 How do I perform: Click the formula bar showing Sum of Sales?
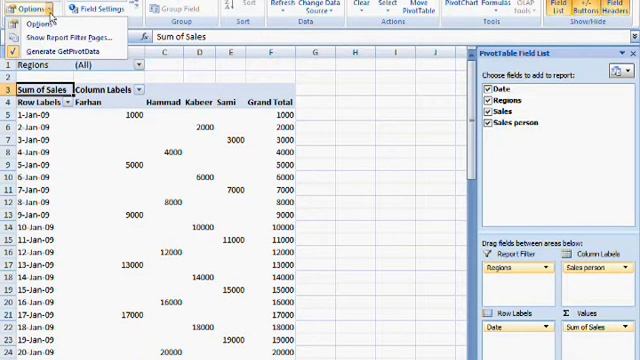pos(391,37)
